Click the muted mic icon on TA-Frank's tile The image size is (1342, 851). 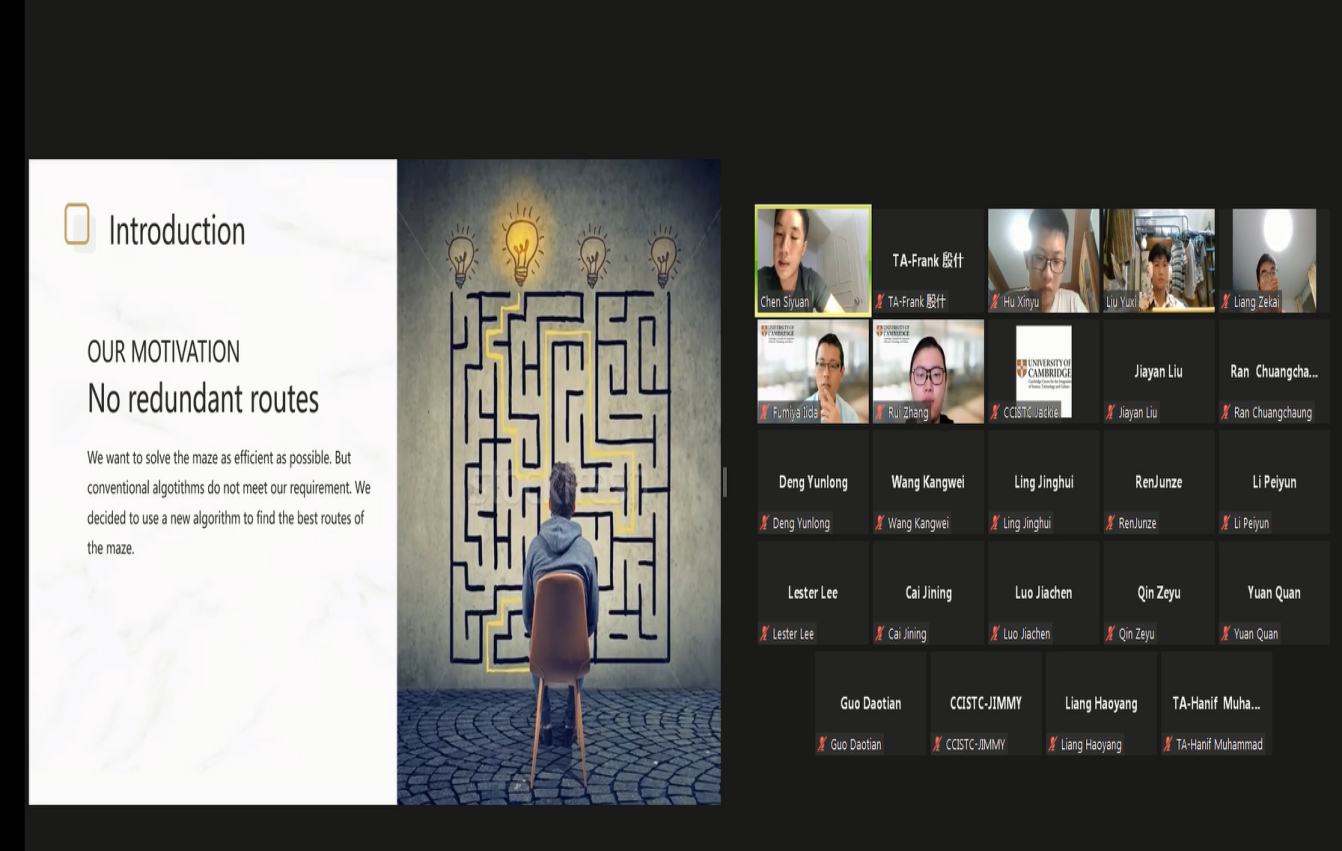(x=880, y=302)
